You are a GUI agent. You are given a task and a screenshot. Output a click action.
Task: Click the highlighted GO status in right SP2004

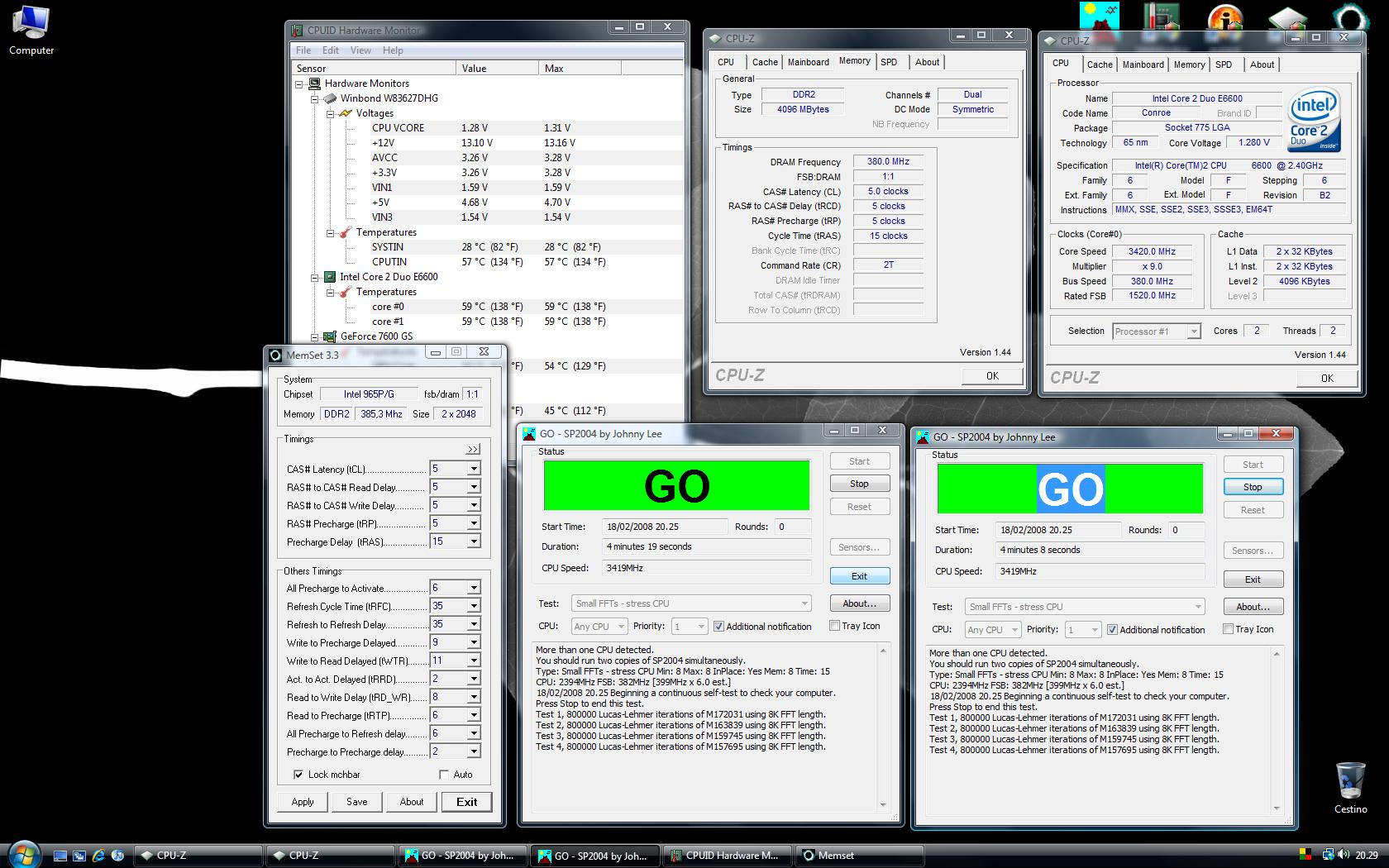click(1071, 489)
